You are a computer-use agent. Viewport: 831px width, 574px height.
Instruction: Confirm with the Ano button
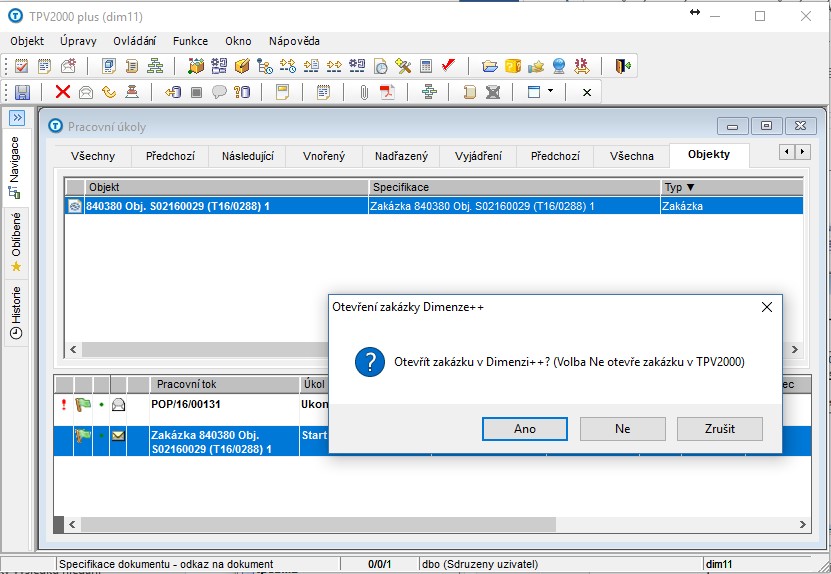[525, 429]
